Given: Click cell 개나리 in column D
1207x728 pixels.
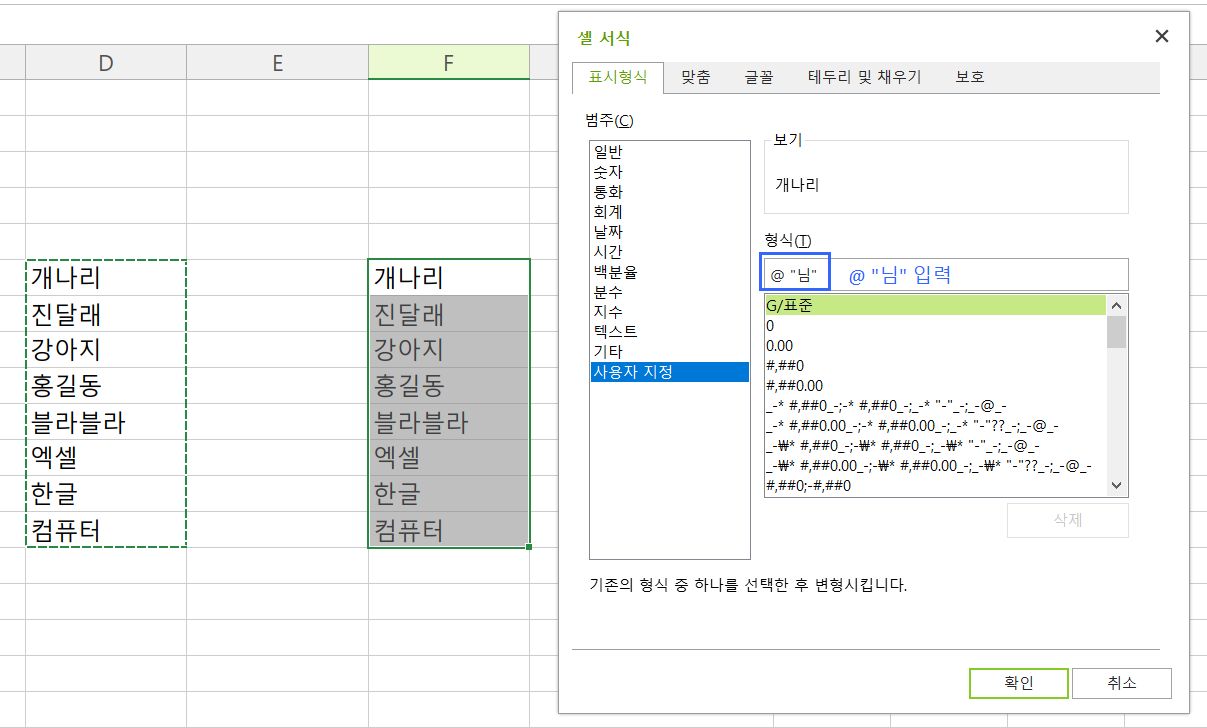Looking at the screenshot, I should [x=106, y=278].
